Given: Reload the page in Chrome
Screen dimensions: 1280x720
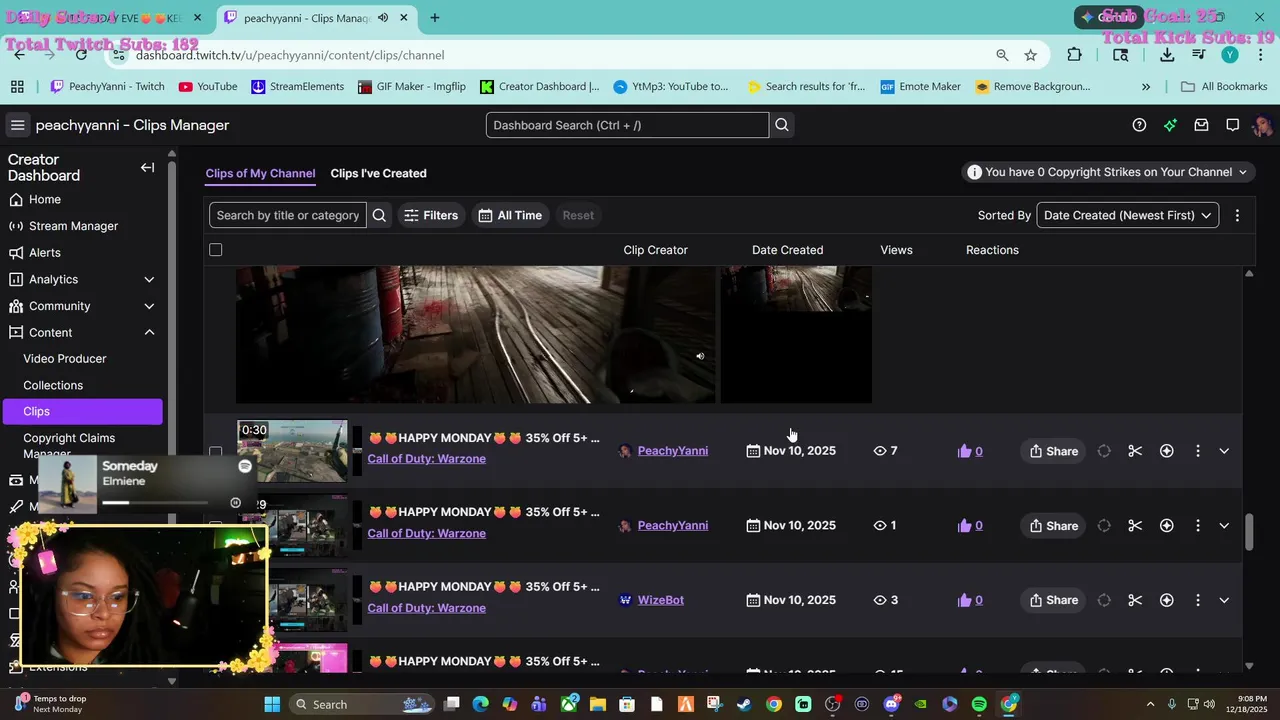Looking at the screenshot, I should (x=82, y=55).
